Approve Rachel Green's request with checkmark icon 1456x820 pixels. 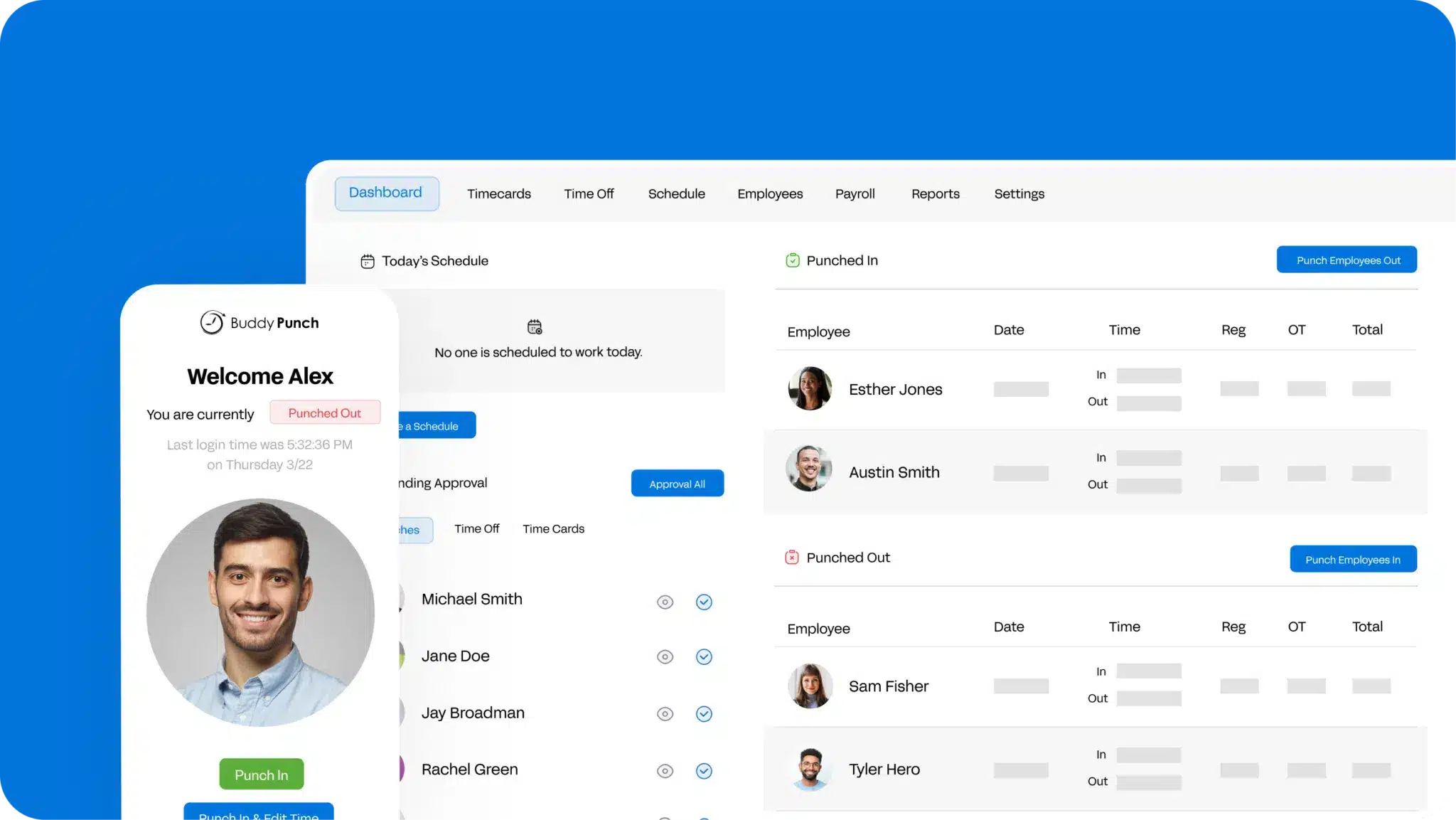coord(704,771)
